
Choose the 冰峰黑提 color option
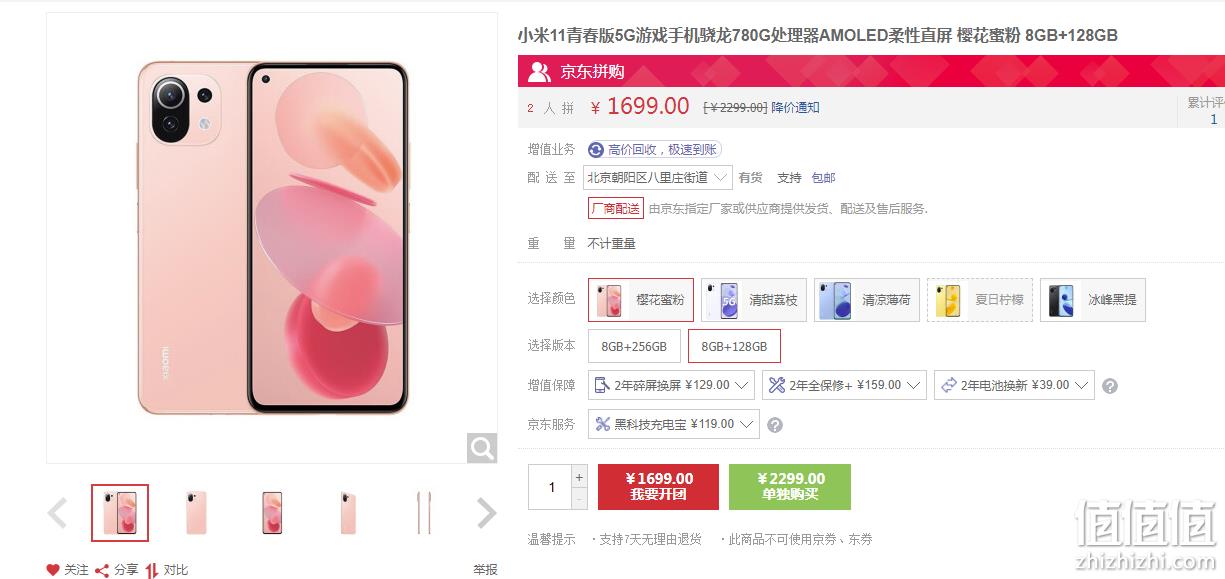pos(1093,300)
